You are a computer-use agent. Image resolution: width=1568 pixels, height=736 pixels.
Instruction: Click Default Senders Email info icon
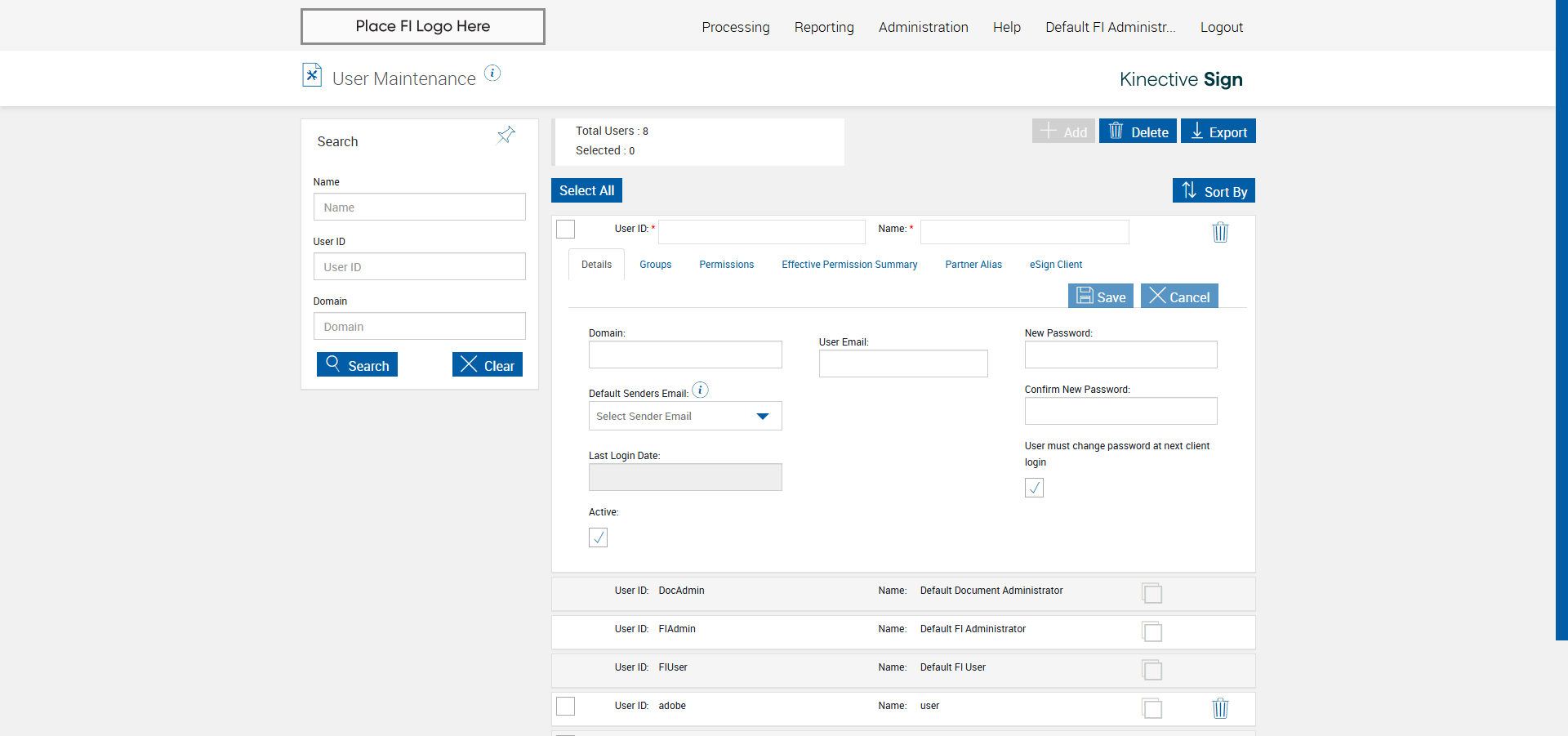[x=701, y=390]
